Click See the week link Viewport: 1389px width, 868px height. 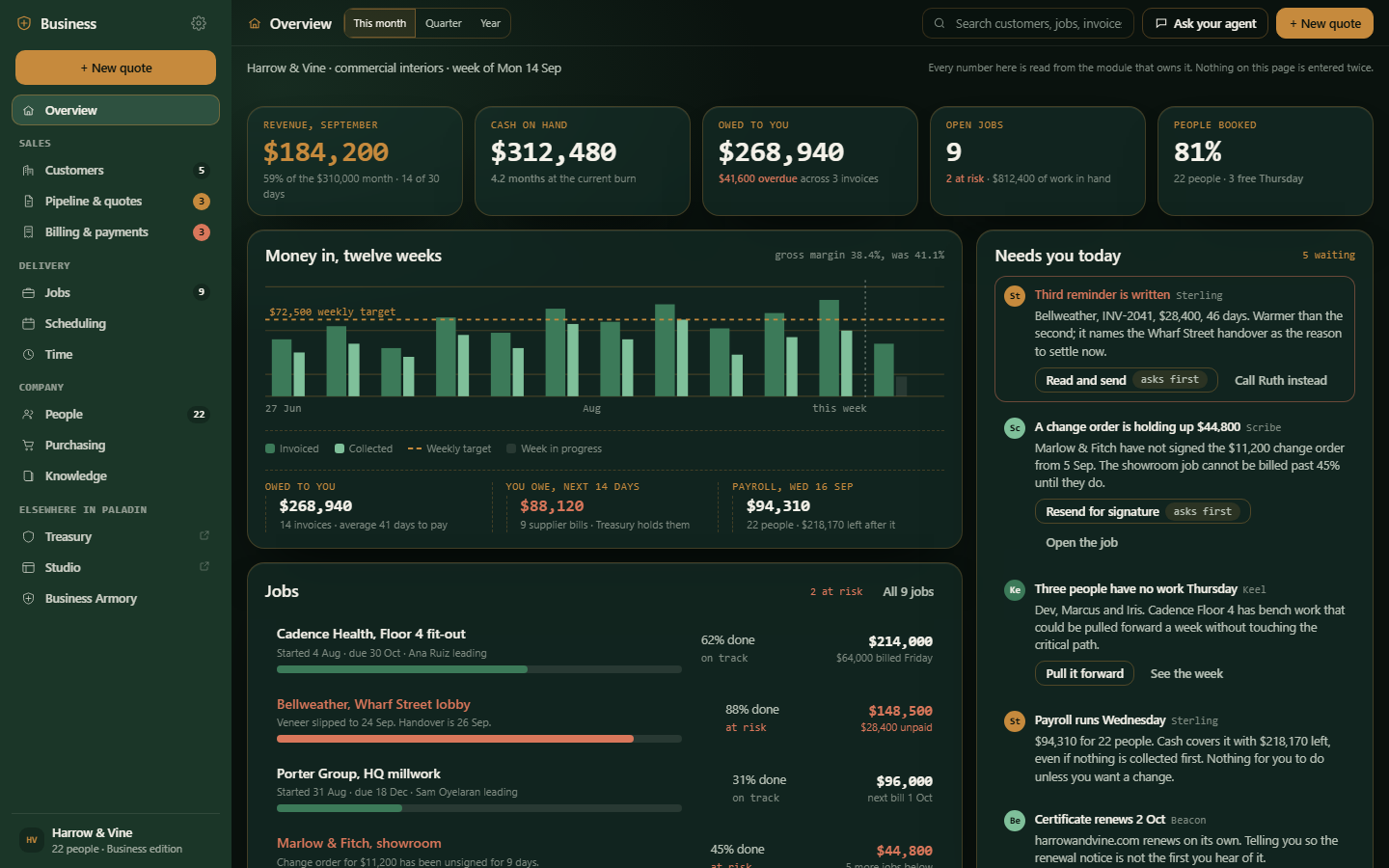tap(1186, 673)
